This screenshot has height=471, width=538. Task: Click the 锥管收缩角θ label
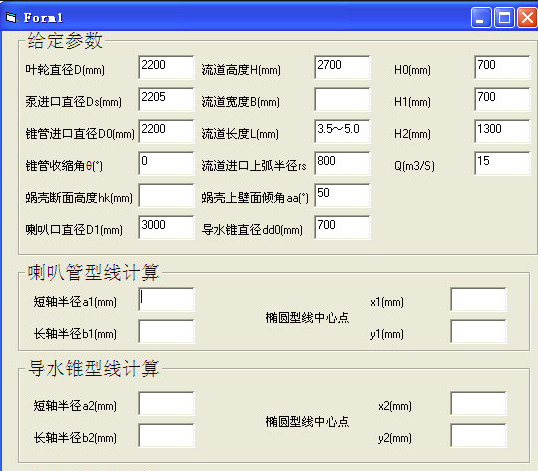point(64,166)
